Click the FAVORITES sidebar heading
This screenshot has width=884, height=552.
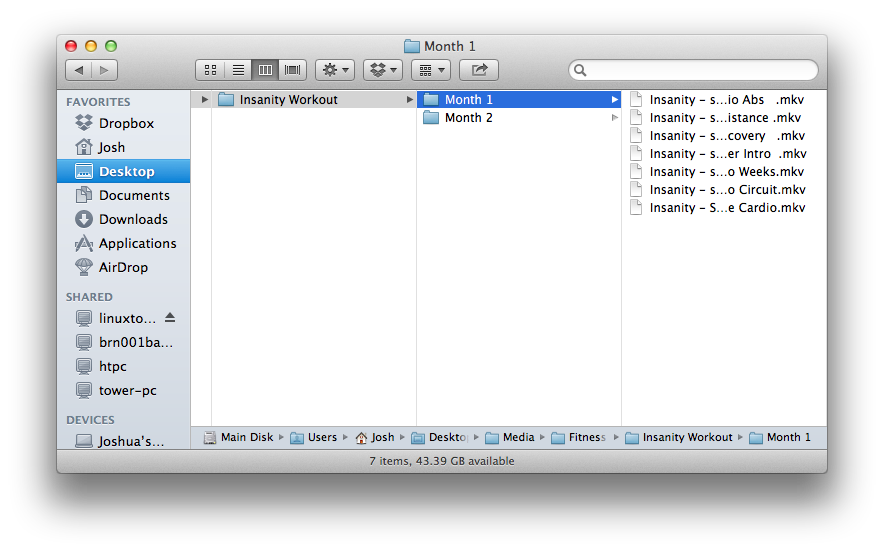pyautogui.click(x=98, y=102)
